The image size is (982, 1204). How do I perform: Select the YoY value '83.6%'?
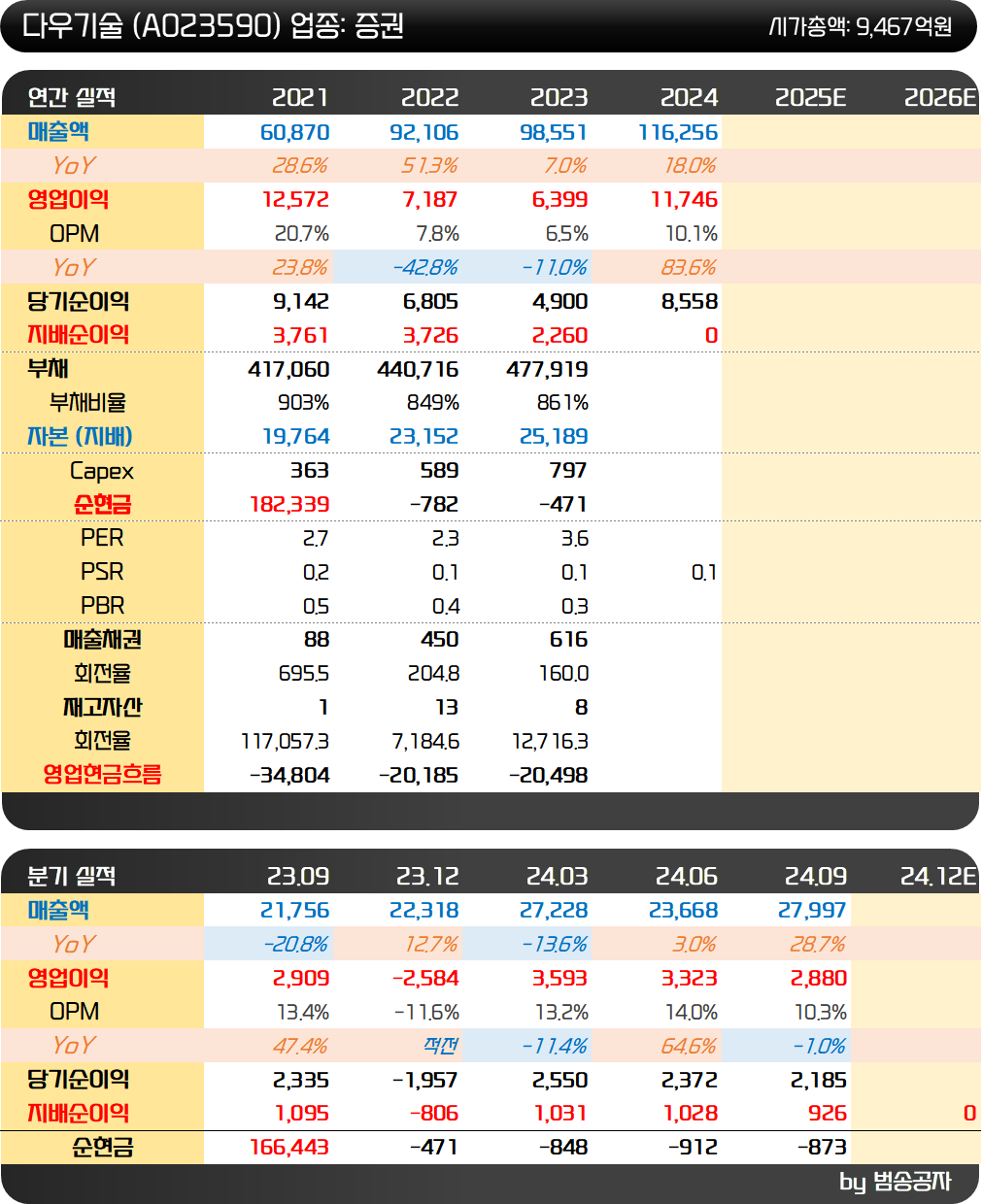[x=690, y=267]
